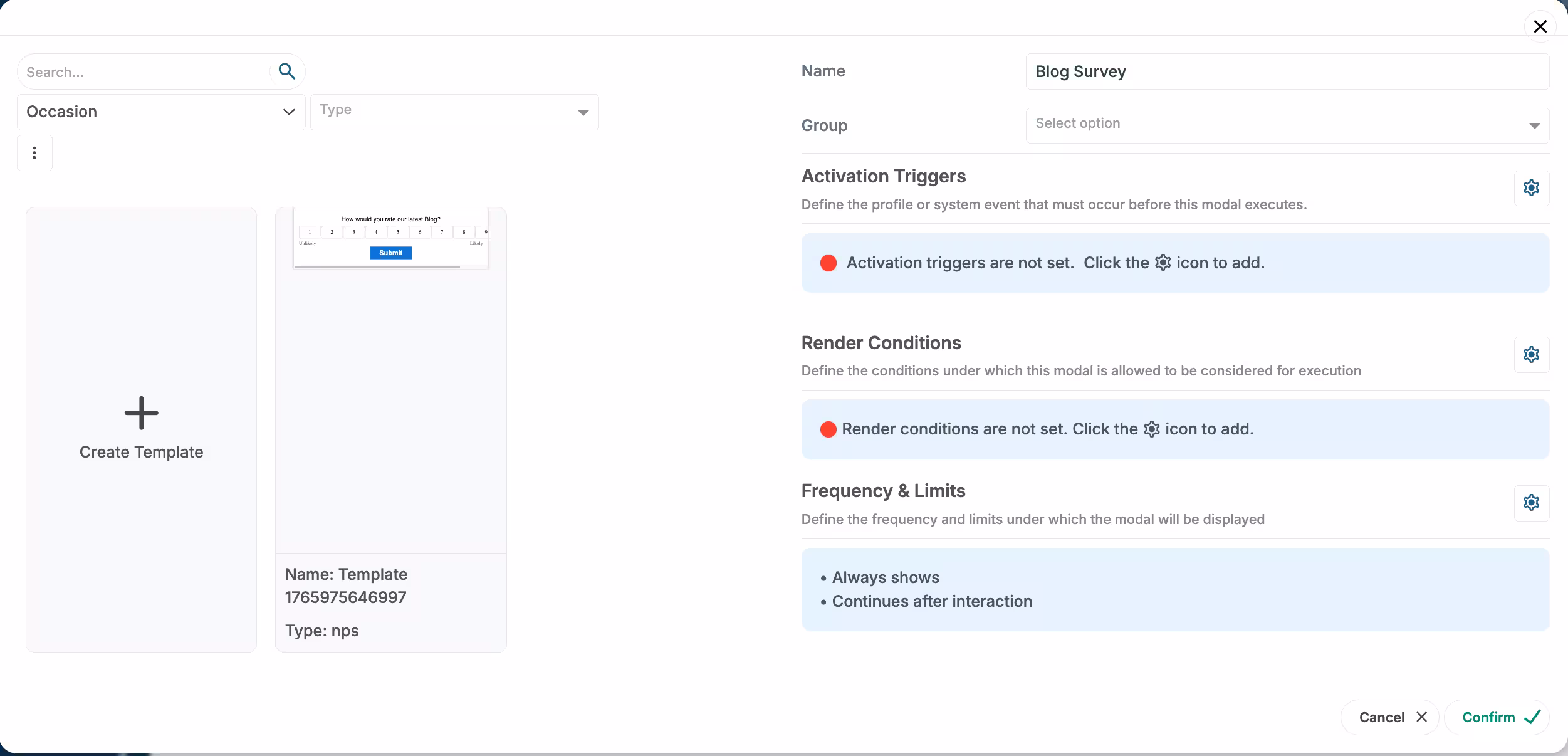Image resolution: width=1568 pixels, height=756 pixels.
Task: Click the Submit button in the template preview
Action: pos(390,253)
